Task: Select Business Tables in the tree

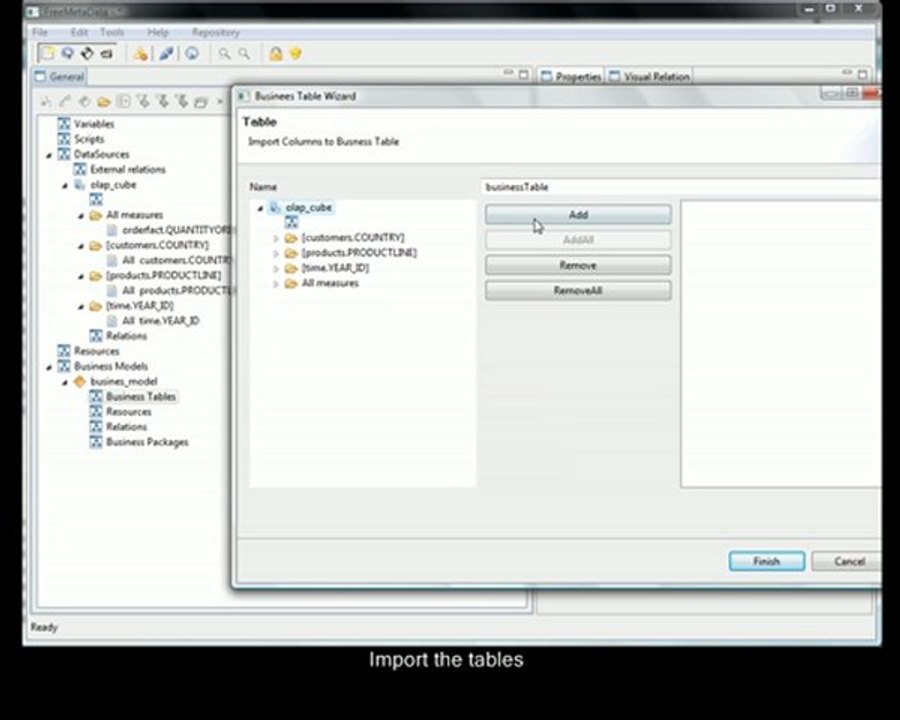Action: (141, 396)
